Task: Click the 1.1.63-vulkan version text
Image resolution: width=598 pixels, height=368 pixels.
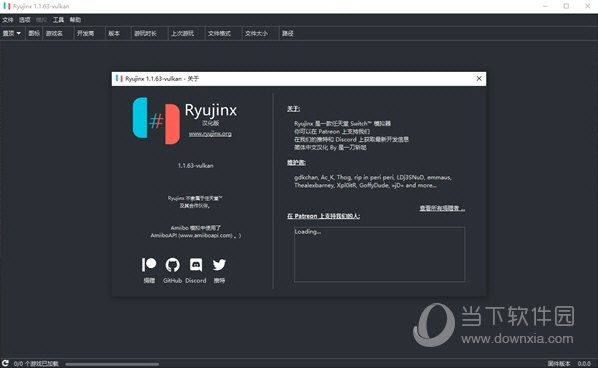Action: (x=195, y=166)
